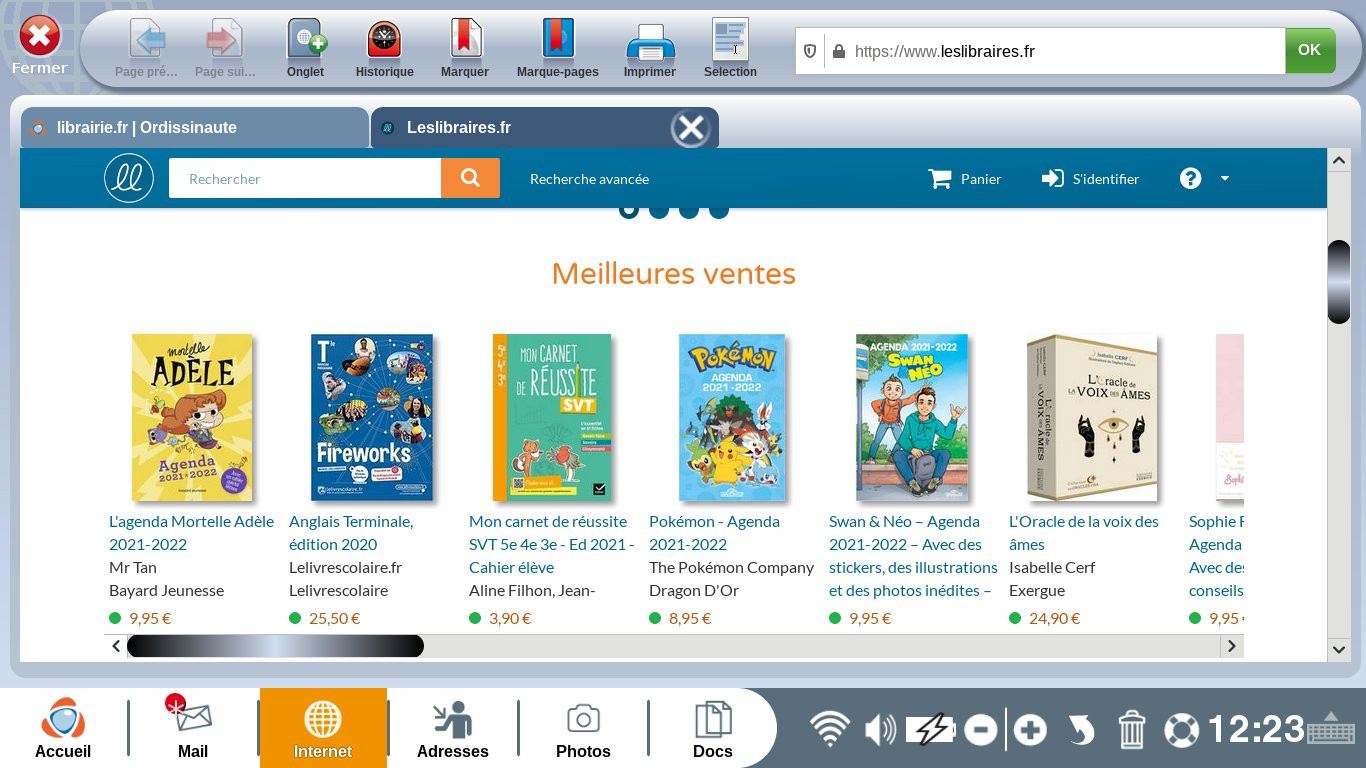Screen dimensions: 1366x768
Task: Open Mon carnet de réussite SVT cover
Action: point(552,417)
